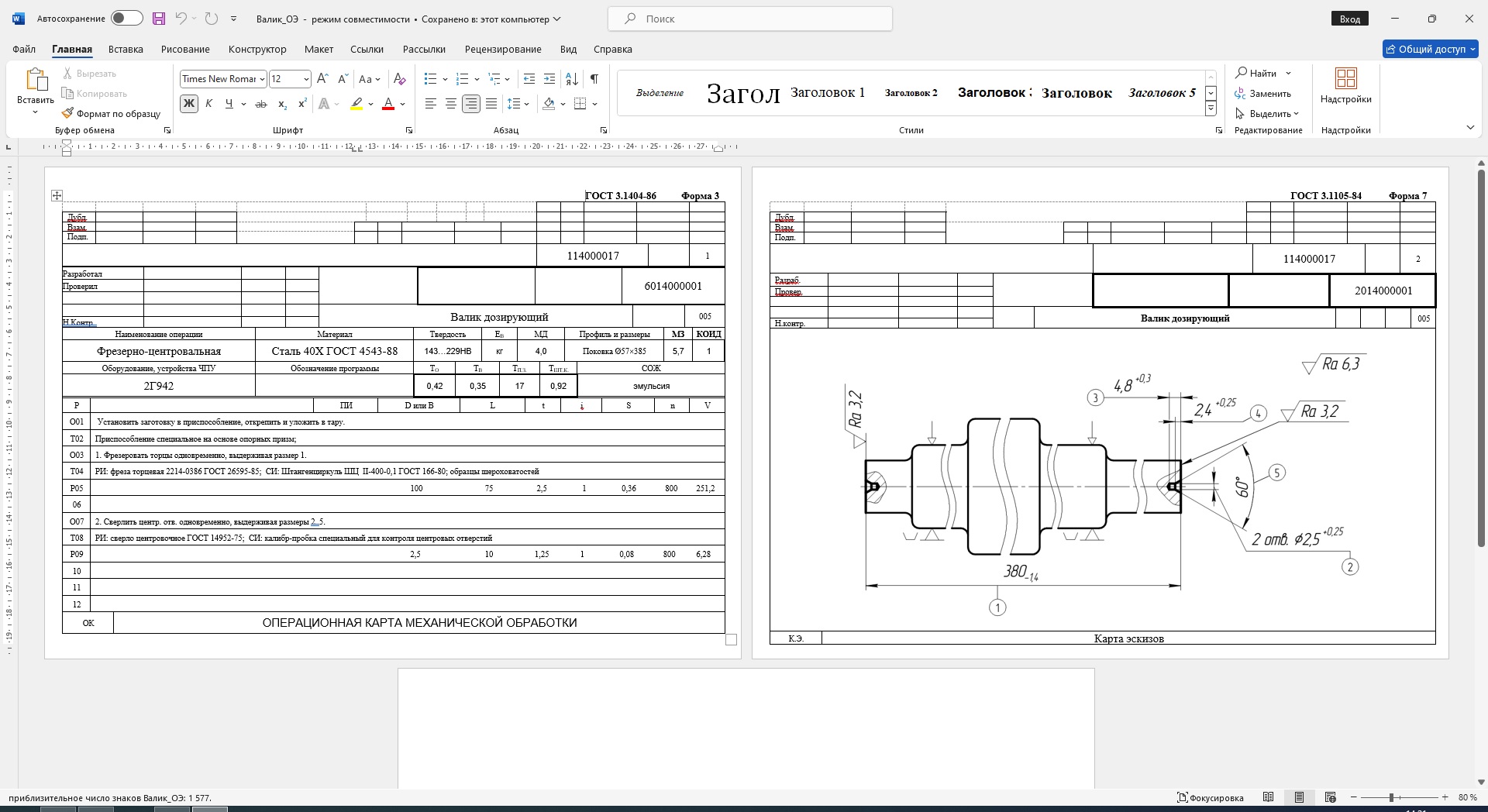Center align the paragraph text
1488x812 pixels.
pos(450,104)
